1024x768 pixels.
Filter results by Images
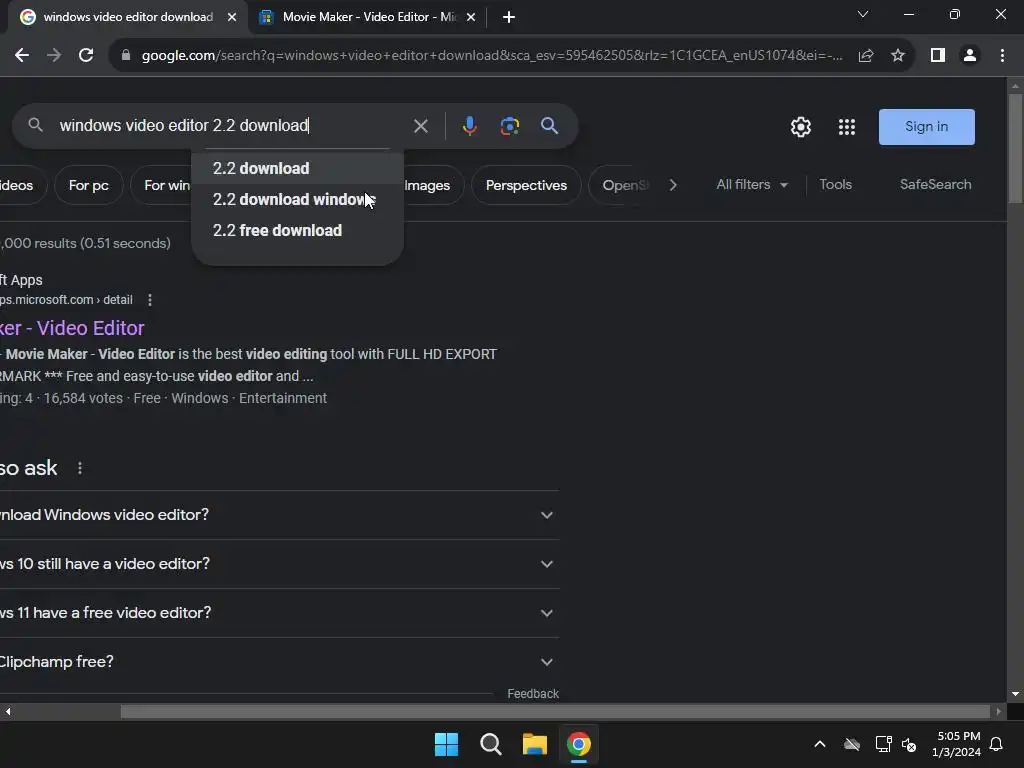(x=427, y=185)
